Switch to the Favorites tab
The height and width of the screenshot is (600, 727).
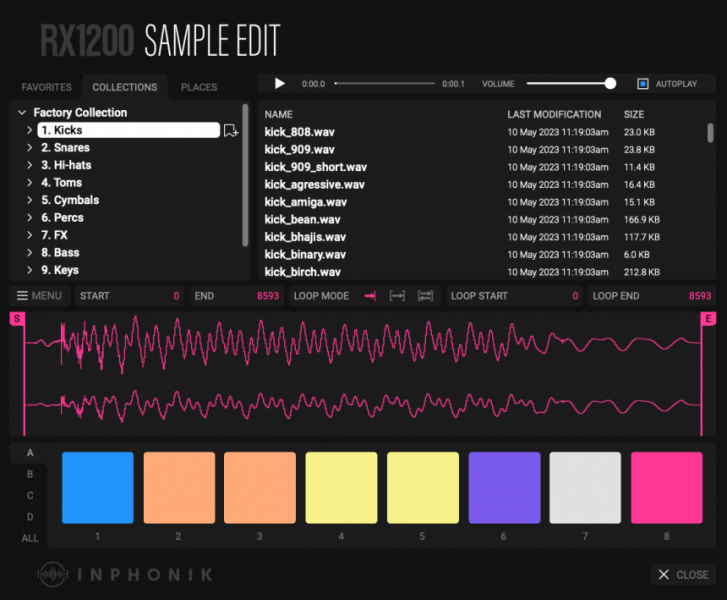tap(46, 87)
